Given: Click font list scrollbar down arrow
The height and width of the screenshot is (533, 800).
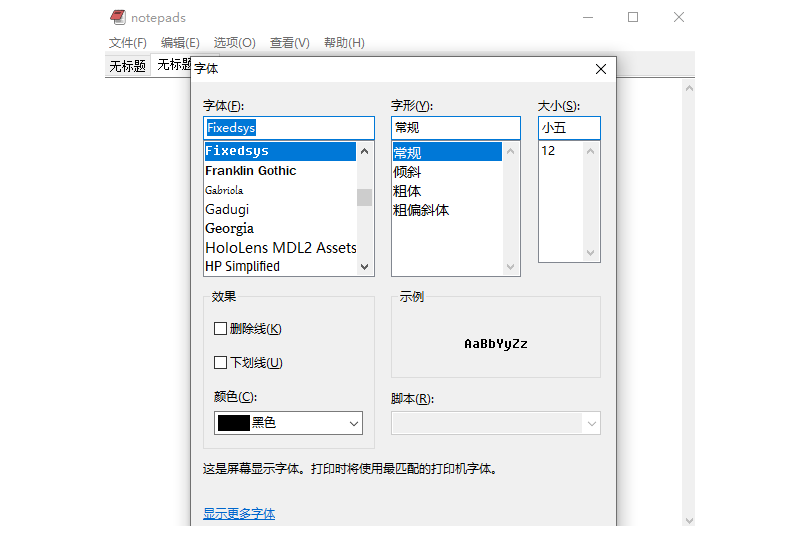Looking at the screenshot, I should pyautogui.click(x=364, y=267).
